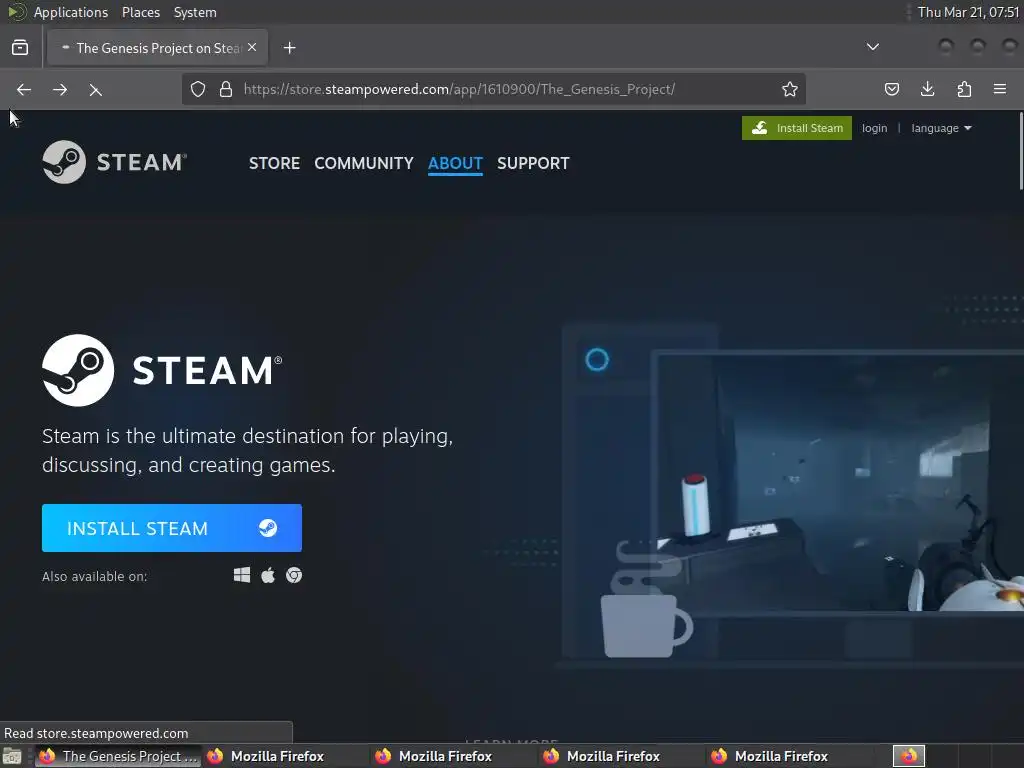This screenshot has height=768, width=1024.
Task: Select Chromebook platform icon
Action: [x=294, y=575]
